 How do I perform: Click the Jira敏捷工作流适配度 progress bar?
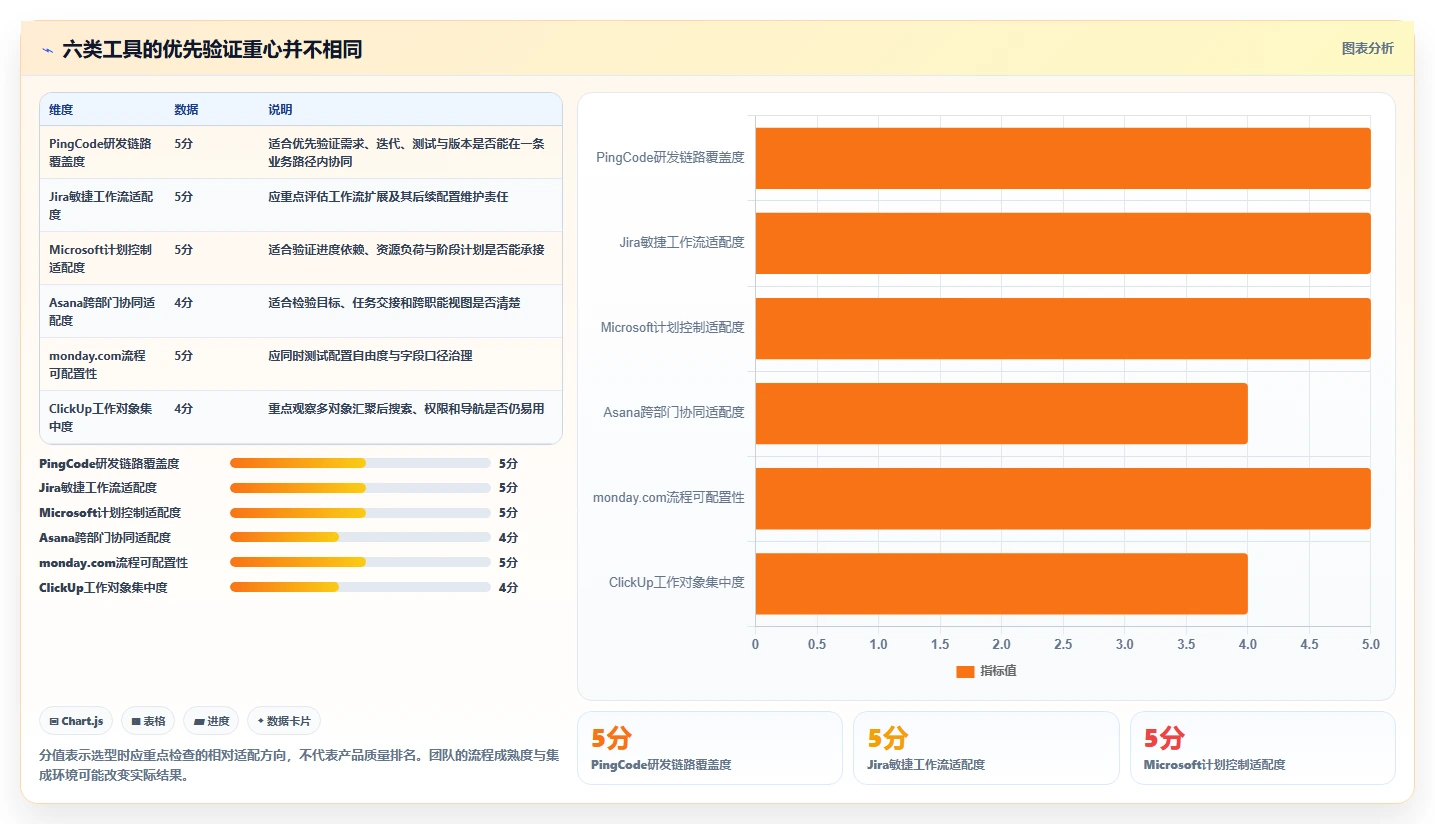coord(360,488)
